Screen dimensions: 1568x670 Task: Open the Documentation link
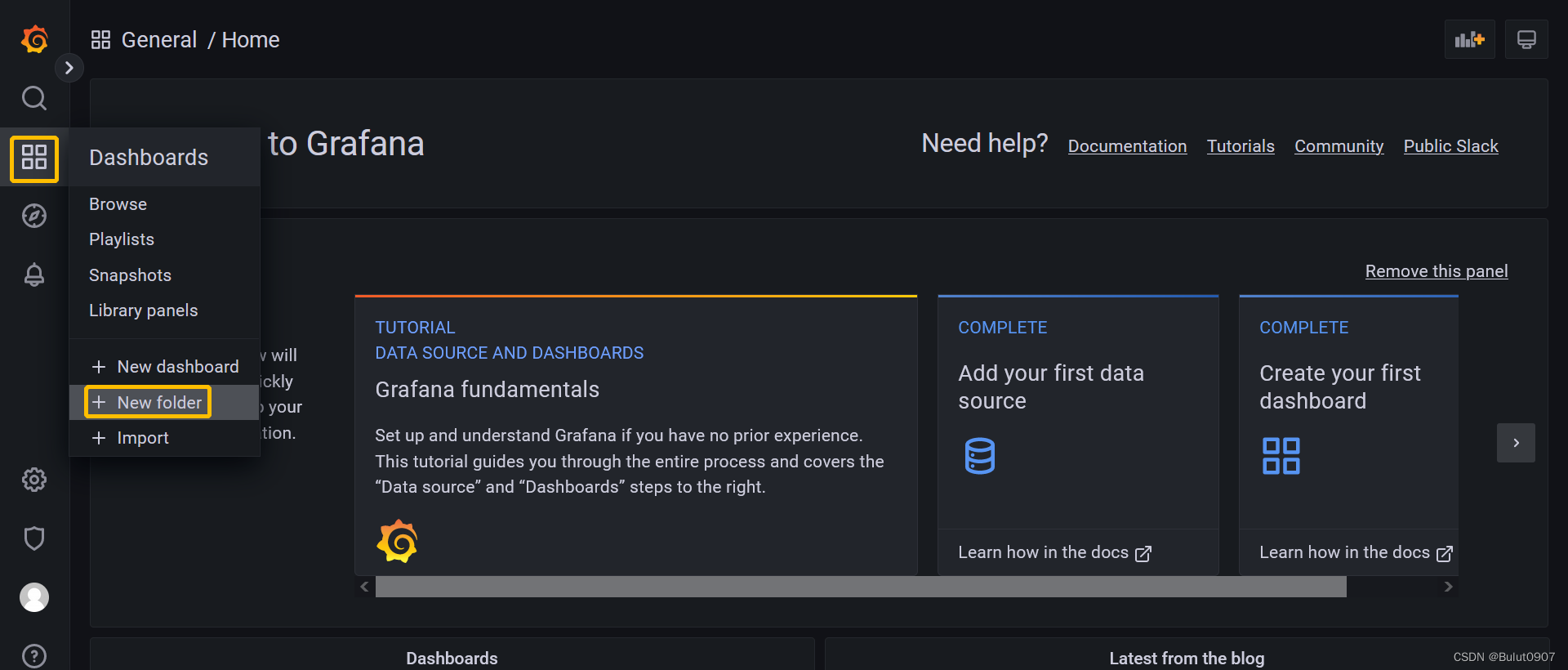1127,146
